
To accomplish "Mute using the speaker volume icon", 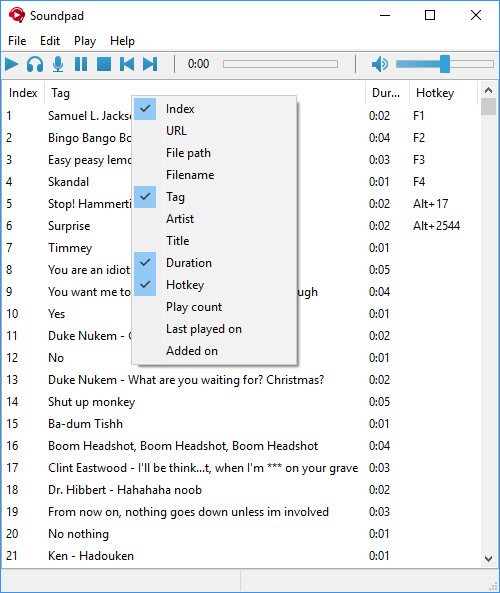I will click(380, 64).
